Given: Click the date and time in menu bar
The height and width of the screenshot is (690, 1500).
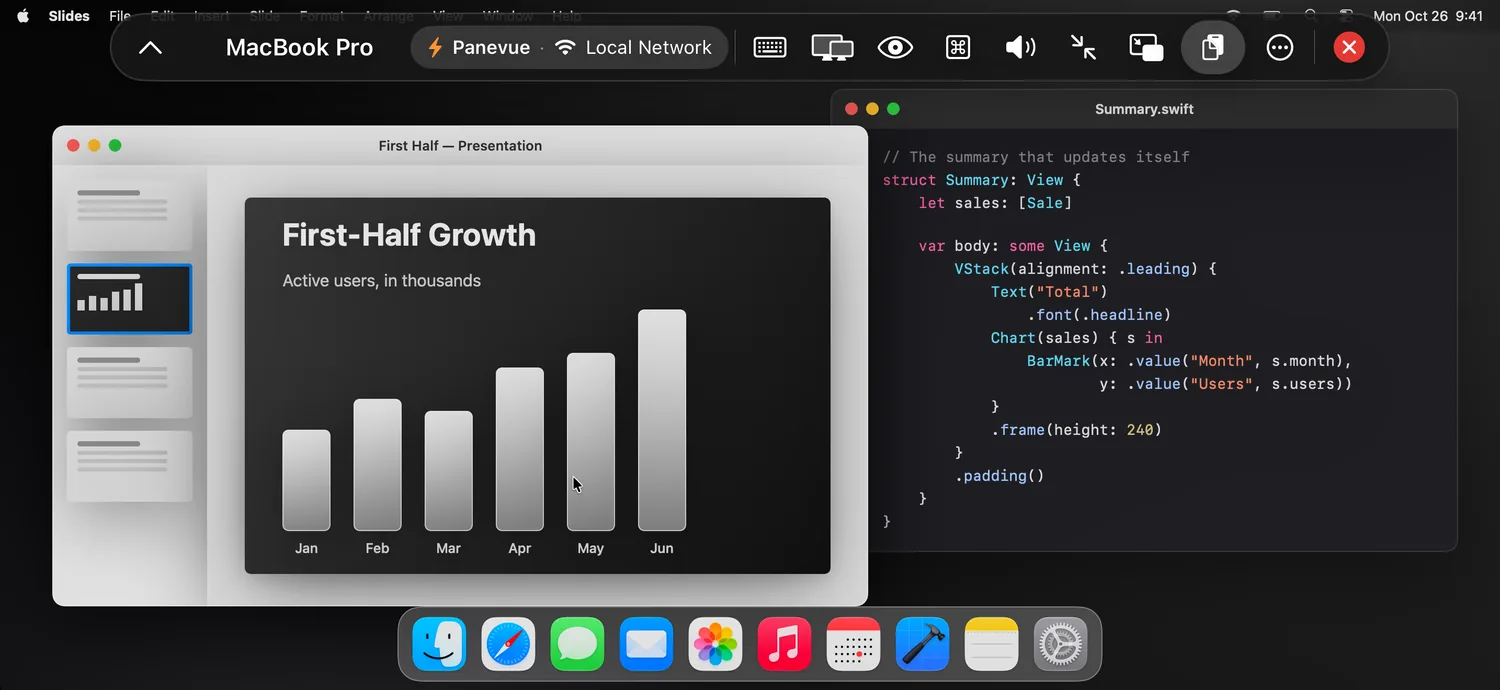Looking at the screenshot, I should [x=1428, y=16].
